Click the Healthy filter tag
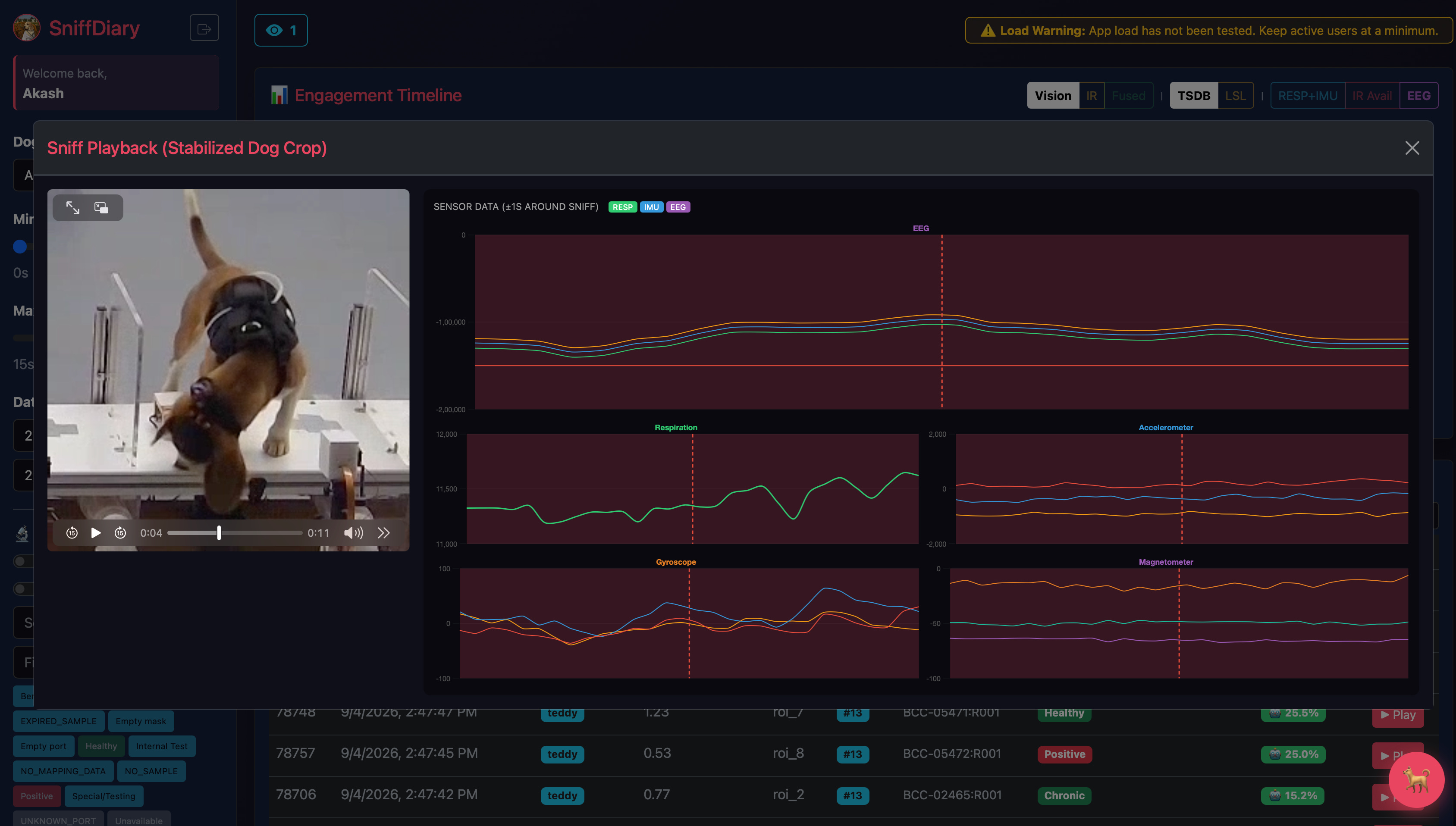This screenshot has width=1456, height=826. coord(101,746)
